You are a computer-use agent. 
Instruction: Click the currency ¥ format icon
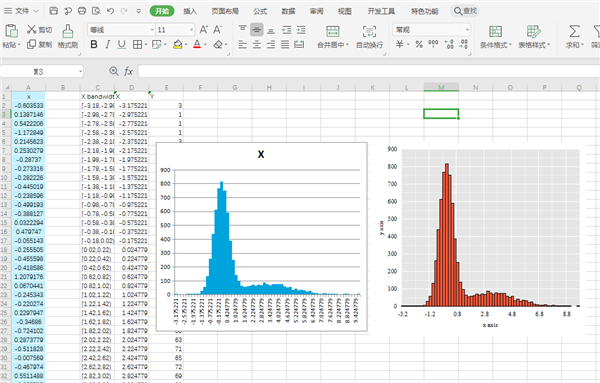[x=399, y=44]
